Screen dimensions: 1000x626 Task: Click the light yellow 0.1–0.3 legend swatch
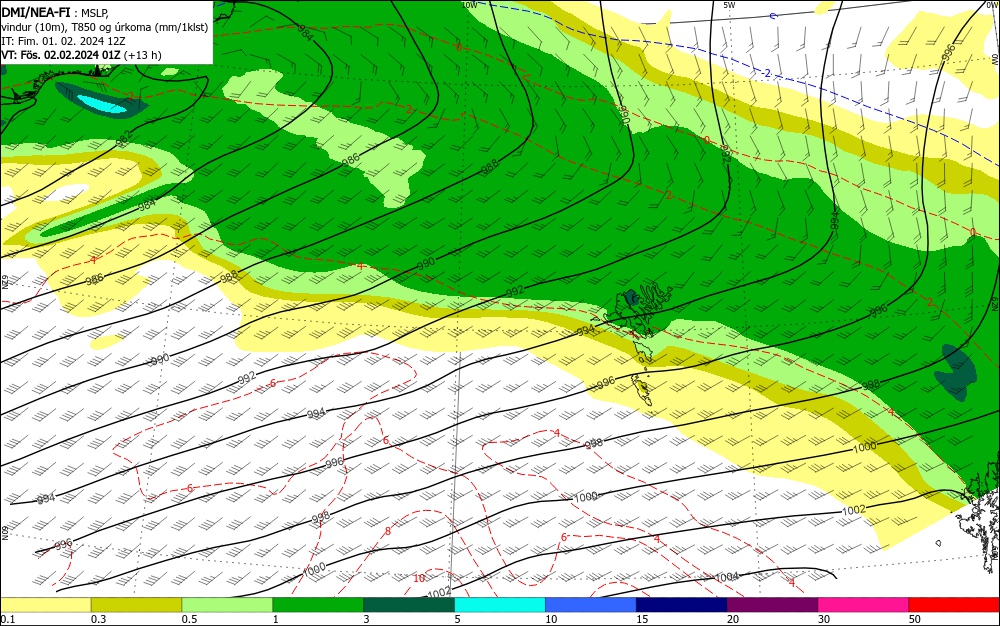(x=45, y=605)
